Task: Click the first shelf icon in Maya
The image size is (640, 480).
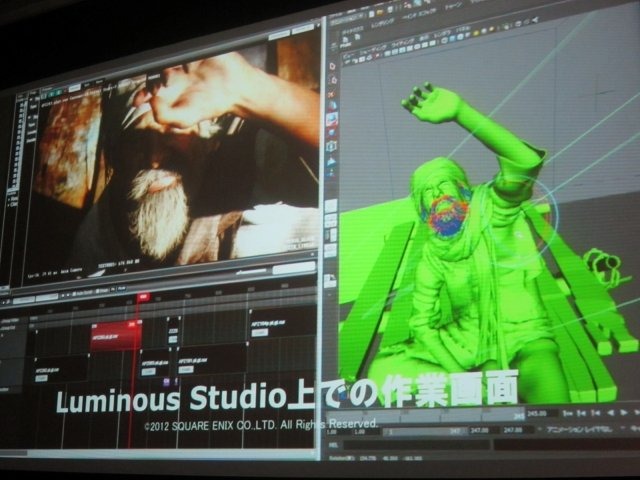Action: [x=345, y=41]
